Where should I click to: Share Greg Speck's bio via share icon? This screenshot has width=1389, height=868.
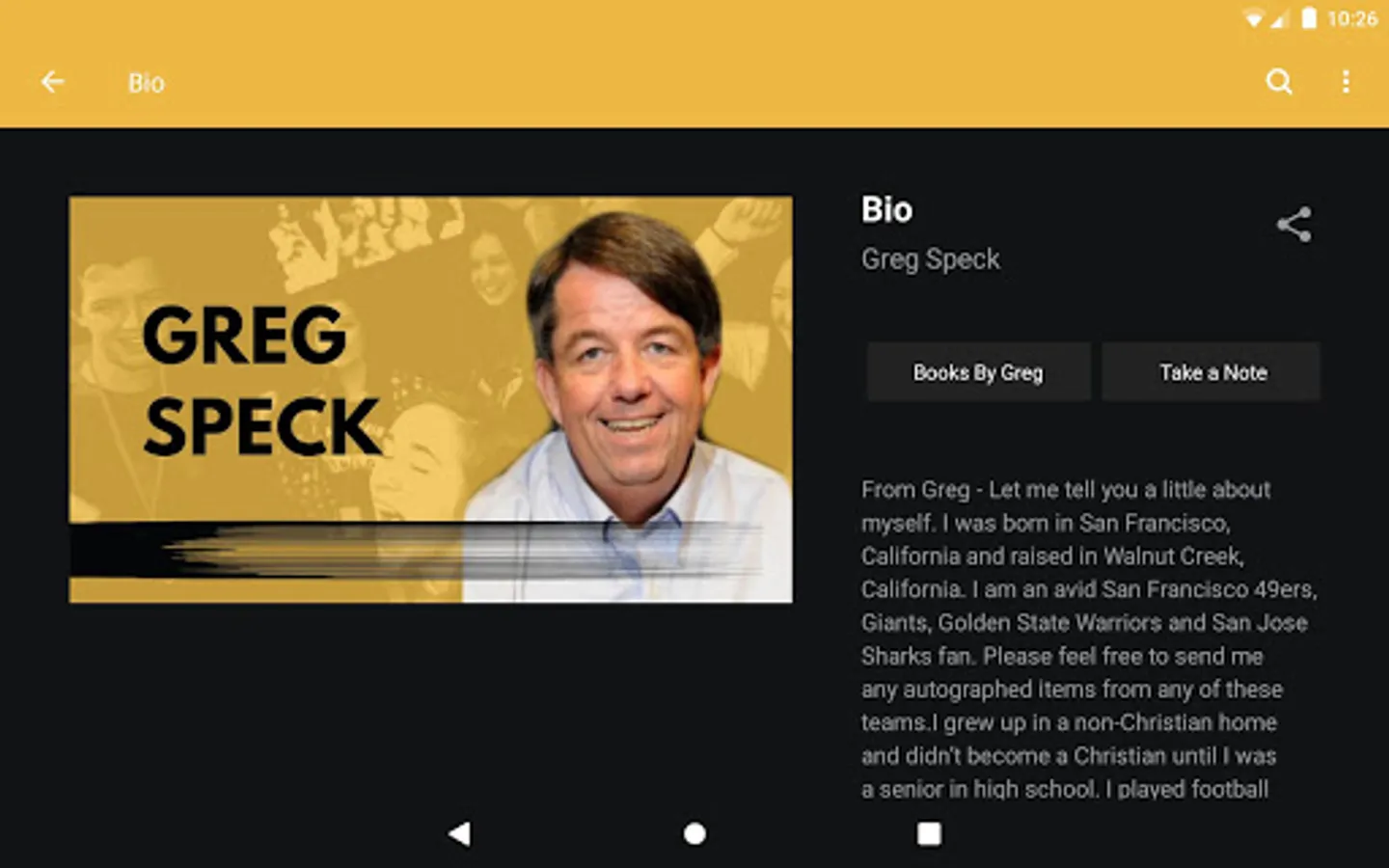1294,224
